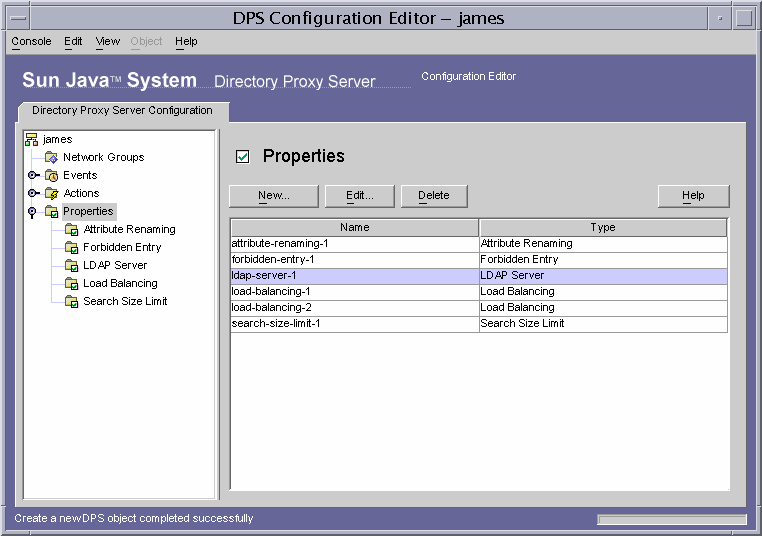The height and width of the screenshot is (536, 762).
Task: Click the New... button
Action: pos(274,196)
